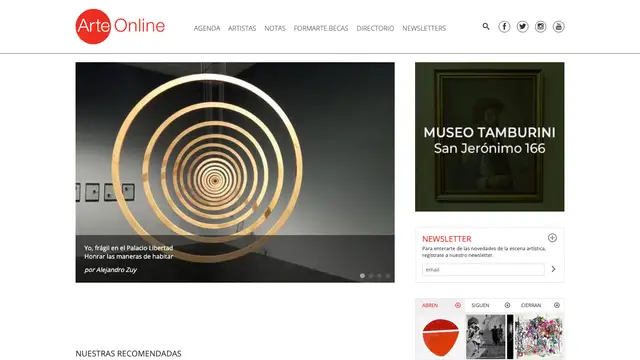Submit newsletter email with arrow
The image size is (640, 360).
coord(553,269)
